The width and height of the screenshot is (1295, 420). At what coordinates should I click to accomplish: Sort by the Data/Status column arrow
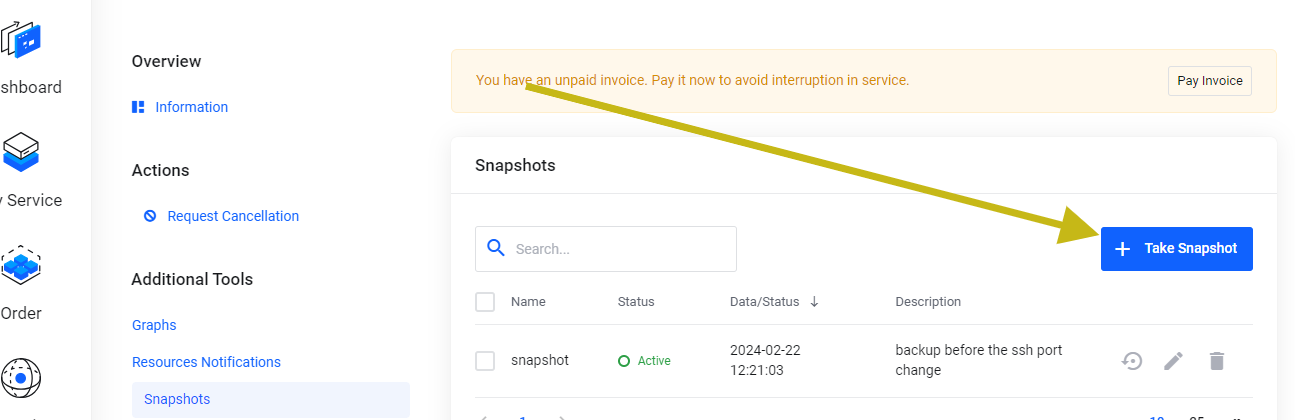tap(814, 302)
